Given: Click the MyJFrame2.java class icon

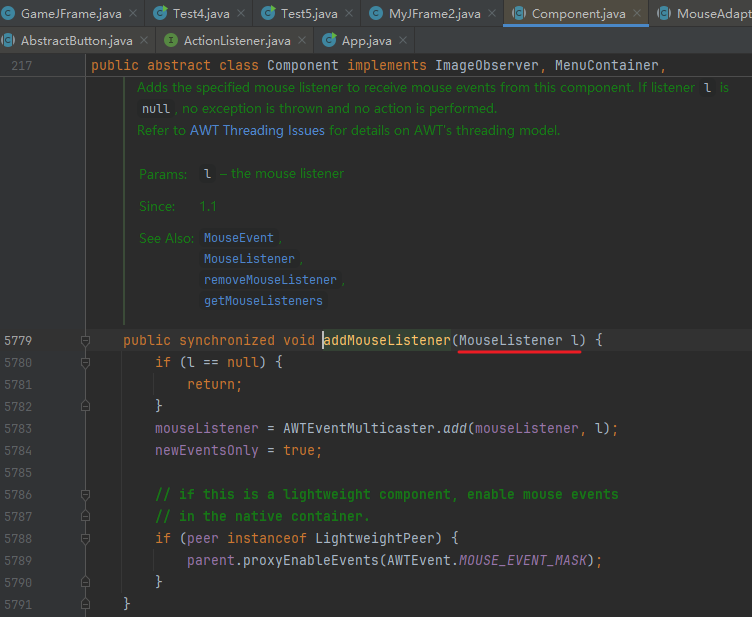Looking at the screenshot, I should [376, 13].
